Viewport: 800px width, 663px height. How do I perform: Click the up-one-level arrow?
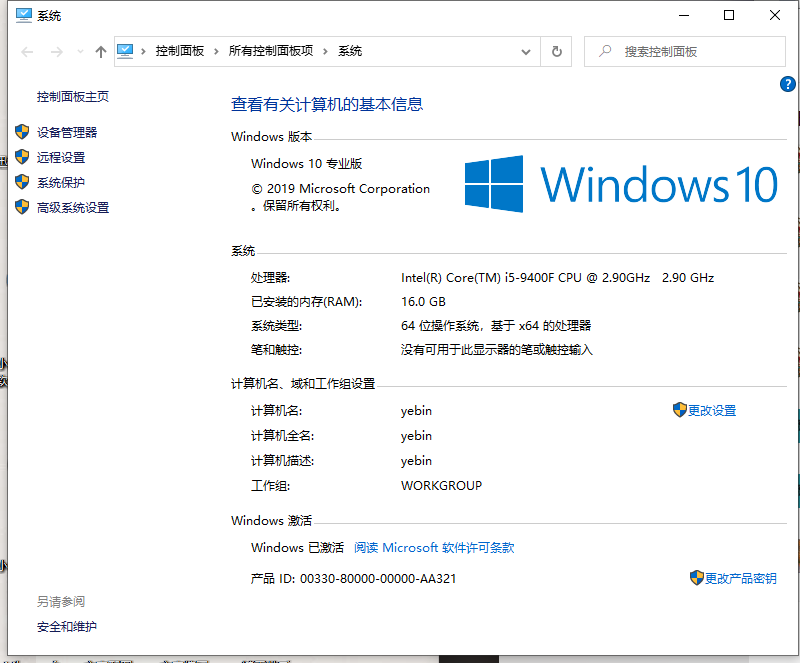pos(100,52)
